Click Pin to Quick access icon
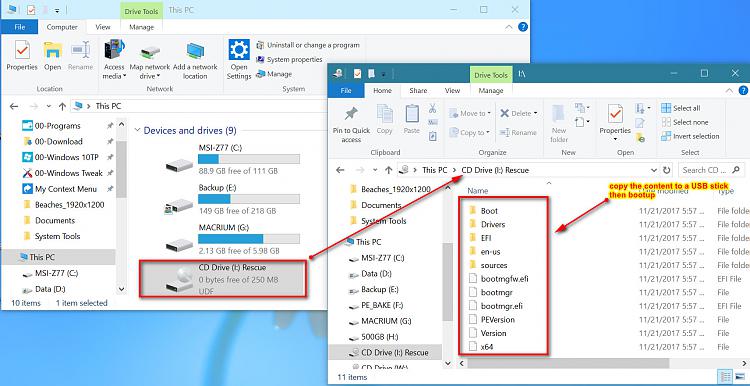 pyautogui.click(x=351, y=114)
